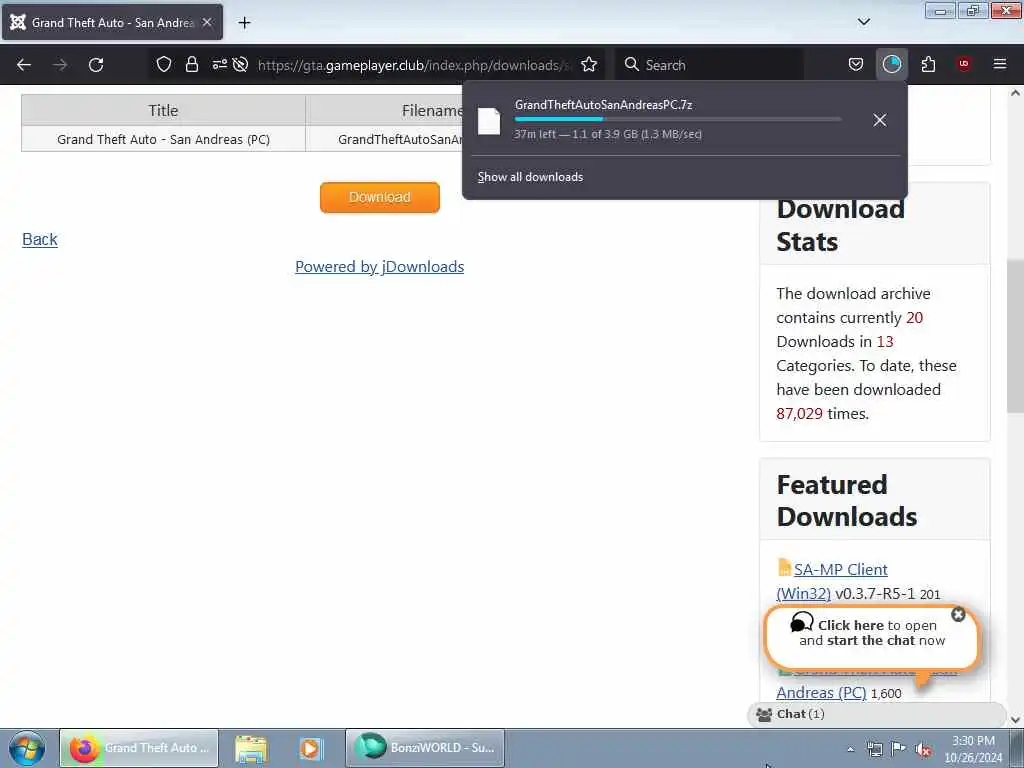Image resolution: width=1024 pixels, height=768 pixels.
Task: Open the Andreas (PC) featured download link
Action: (821, 692)
